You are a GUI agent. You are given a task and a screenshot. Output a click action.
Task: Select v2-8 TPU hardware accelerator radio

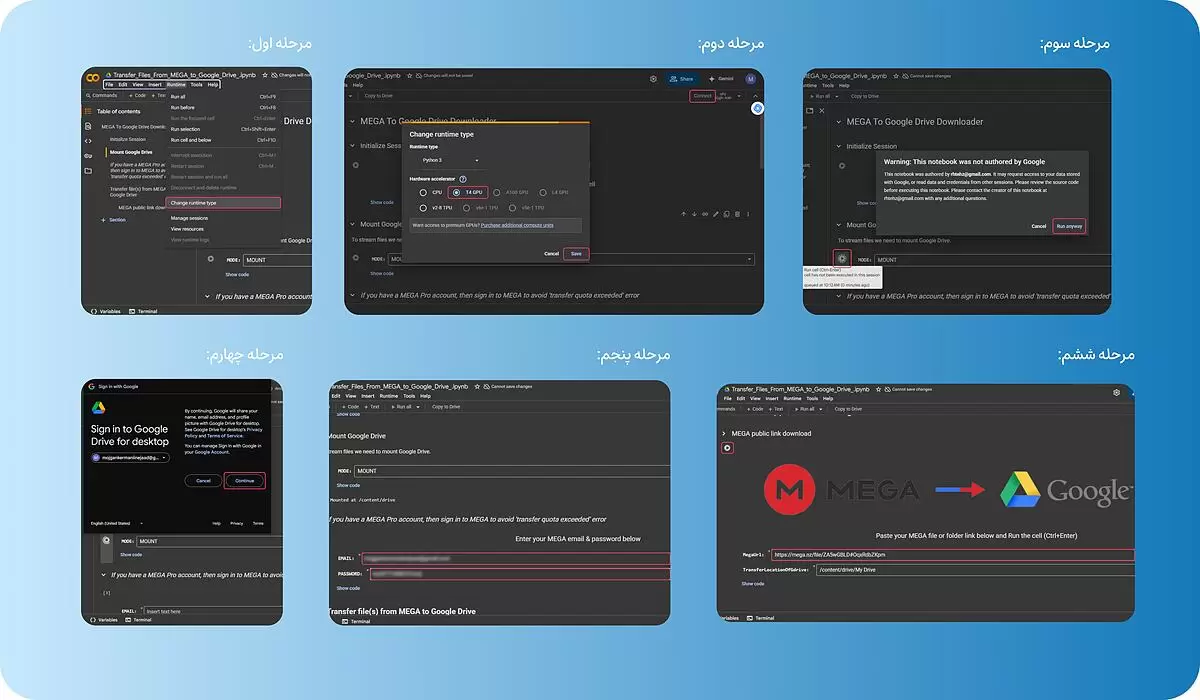click(424, 208)
